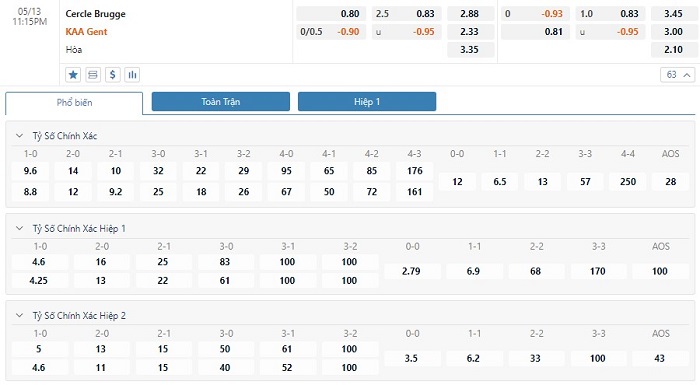Select first-half handicap odds -0.93

coord(535,14)
